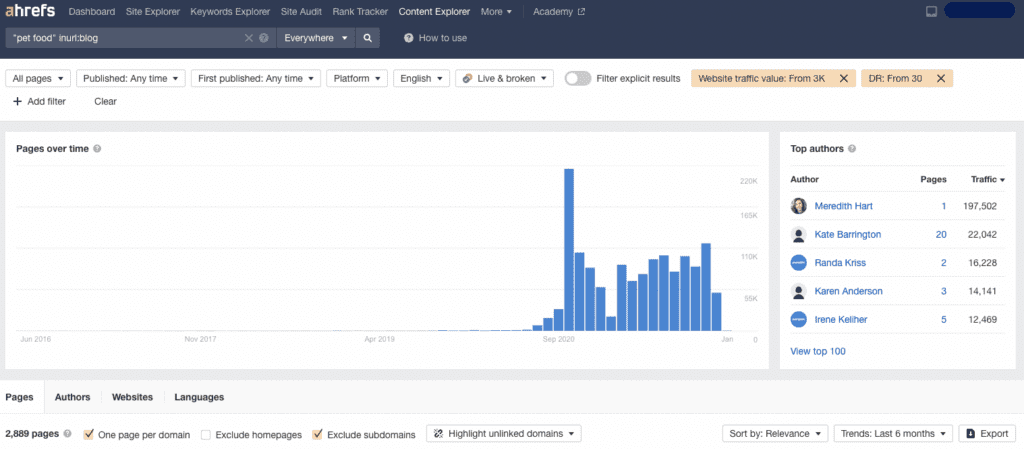Clear search query with X icon
Image resolution: width=1024 pixels, height=449 pixels.
(249, 38)
